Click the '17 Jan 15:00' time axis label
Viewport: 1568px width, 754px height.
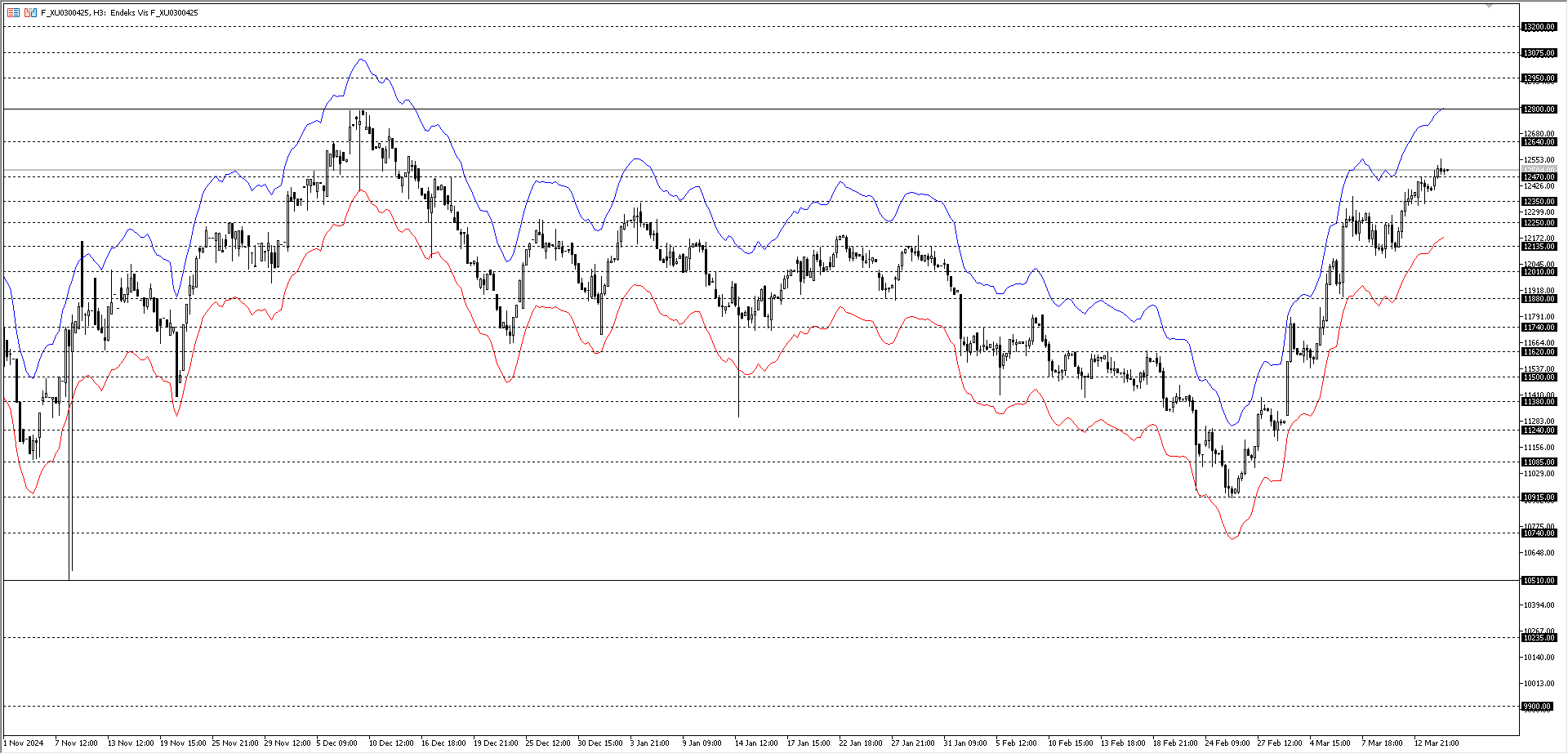(808, 743)
